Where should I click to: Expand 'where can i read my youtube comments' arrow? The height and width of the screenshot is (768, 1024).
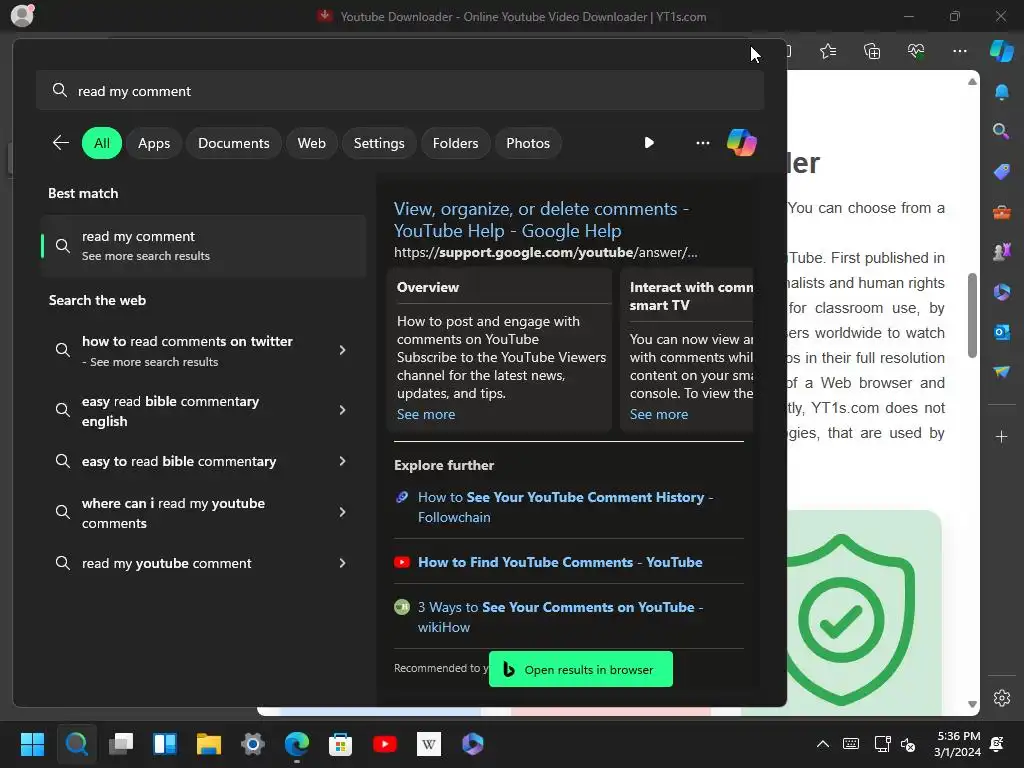342,512
